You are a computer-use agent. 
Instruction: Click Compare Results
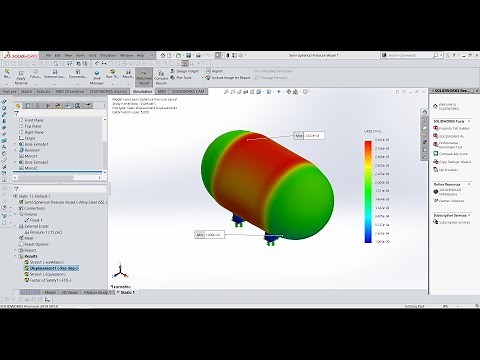161,77
